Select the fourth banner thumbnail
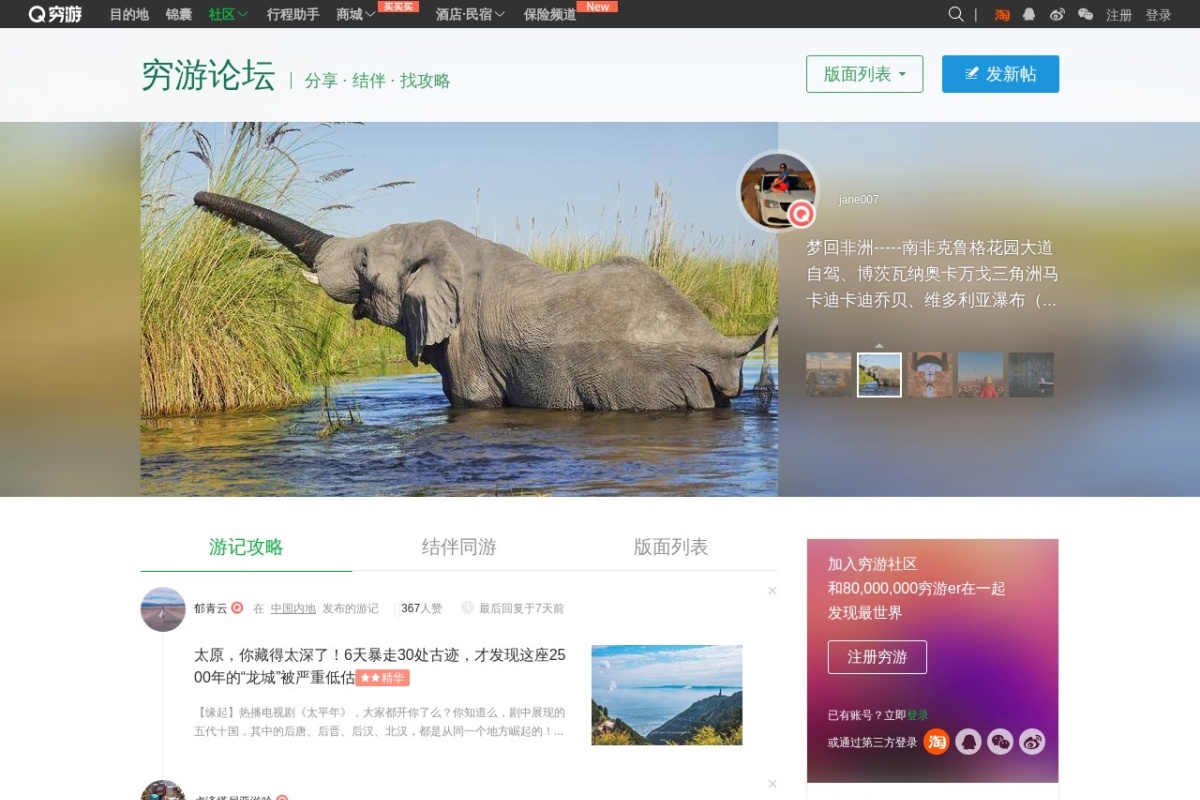Image resolution: width=1200 pixels, height=800 pixels. pyautogui.click(x=980, y=375)
